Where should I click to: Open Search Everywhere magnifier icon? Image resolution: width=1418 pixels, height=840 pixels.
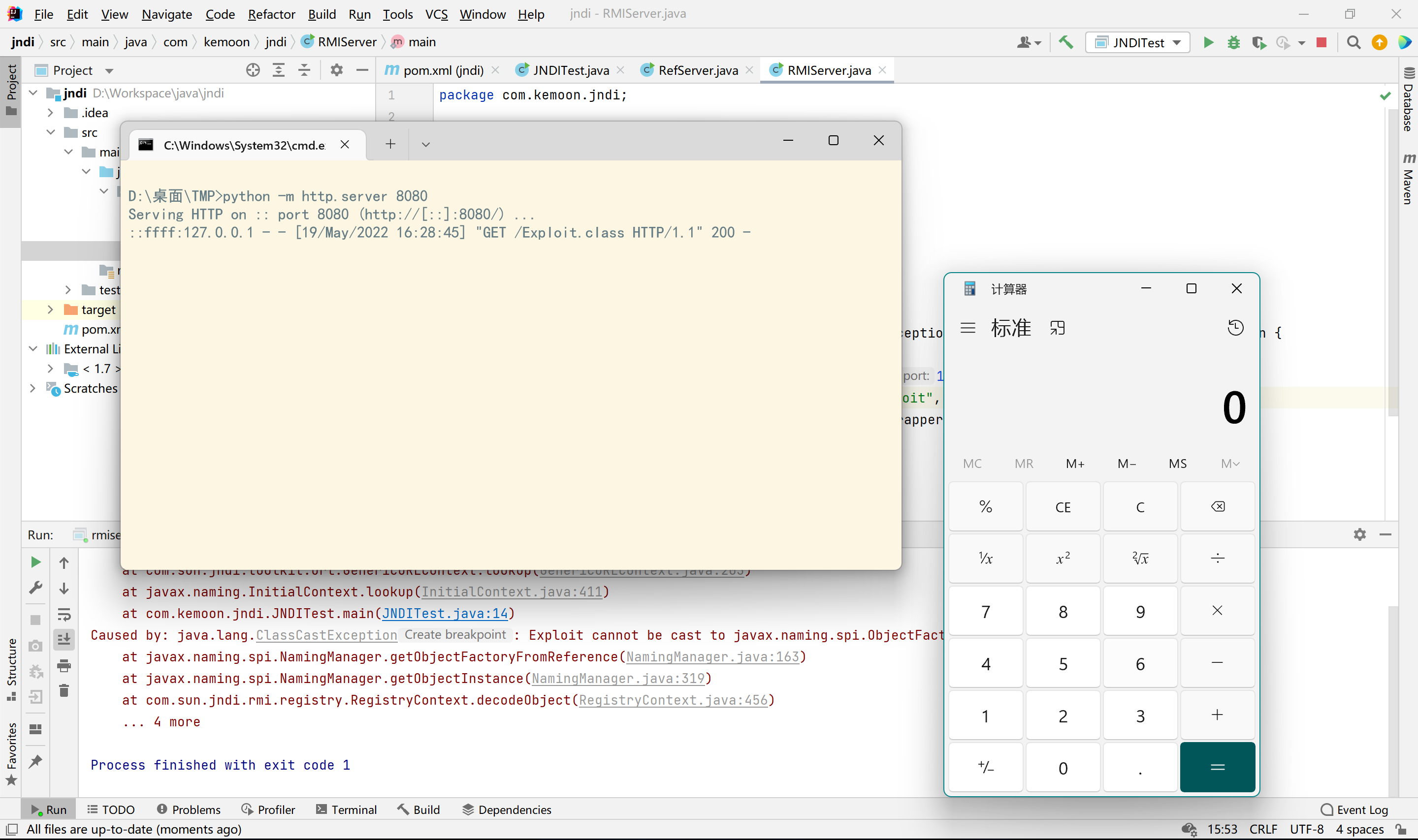[x=1354, y=42]
